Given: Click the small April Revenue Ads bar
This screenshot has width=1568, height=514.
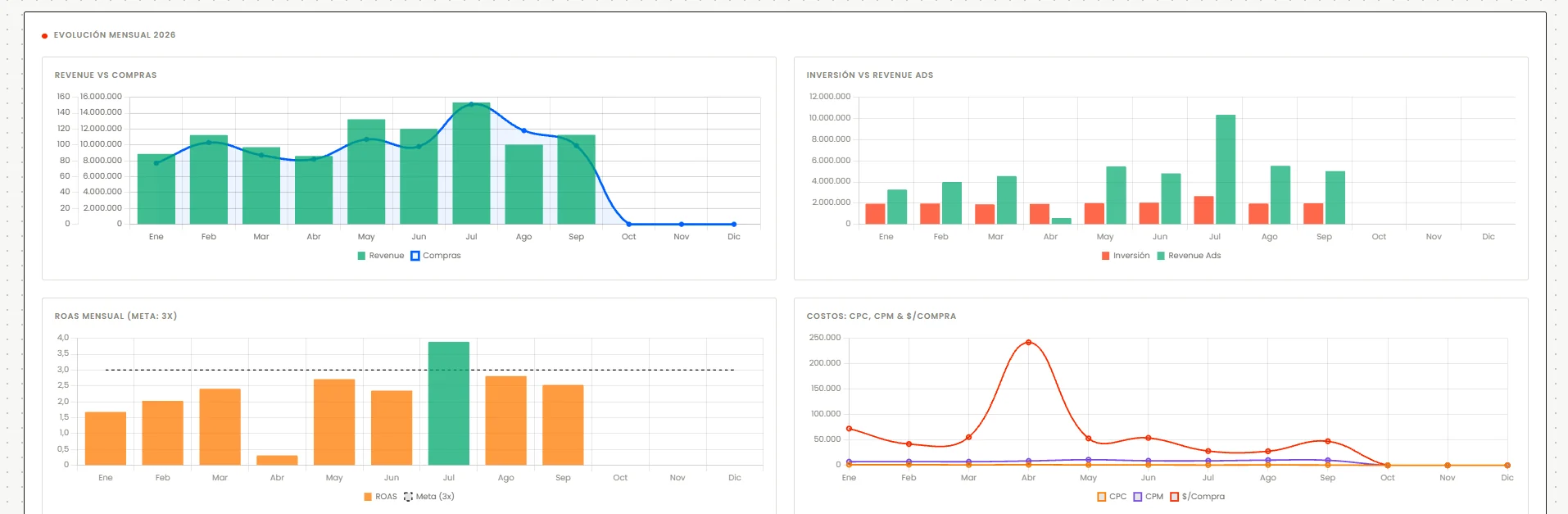Looking at the screenshot, I should 1062,221.
